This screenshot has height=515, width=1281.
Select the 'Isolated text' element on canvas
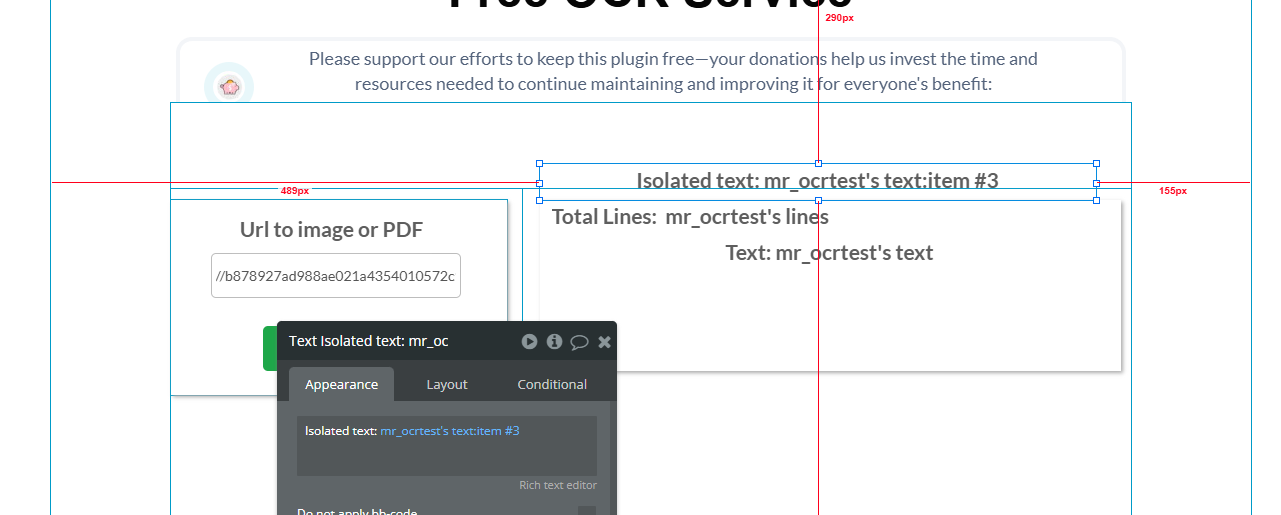point(818,181)
